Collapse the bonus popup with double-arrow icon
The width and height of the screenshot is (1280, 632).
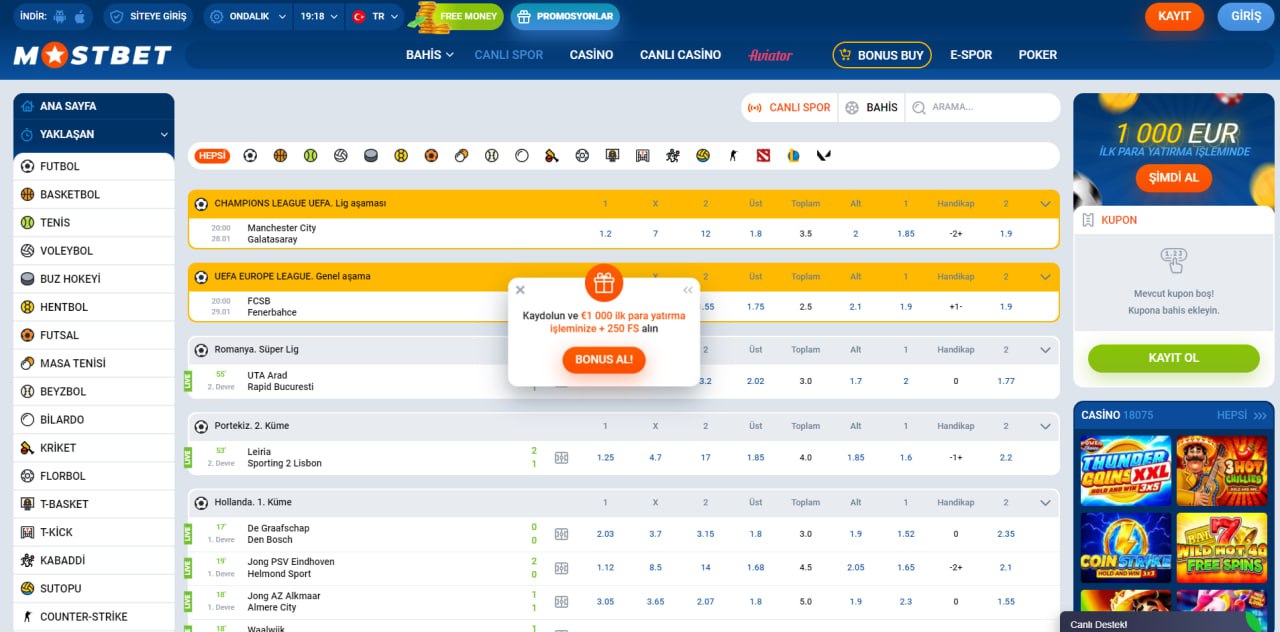click(x=688, y=290)
